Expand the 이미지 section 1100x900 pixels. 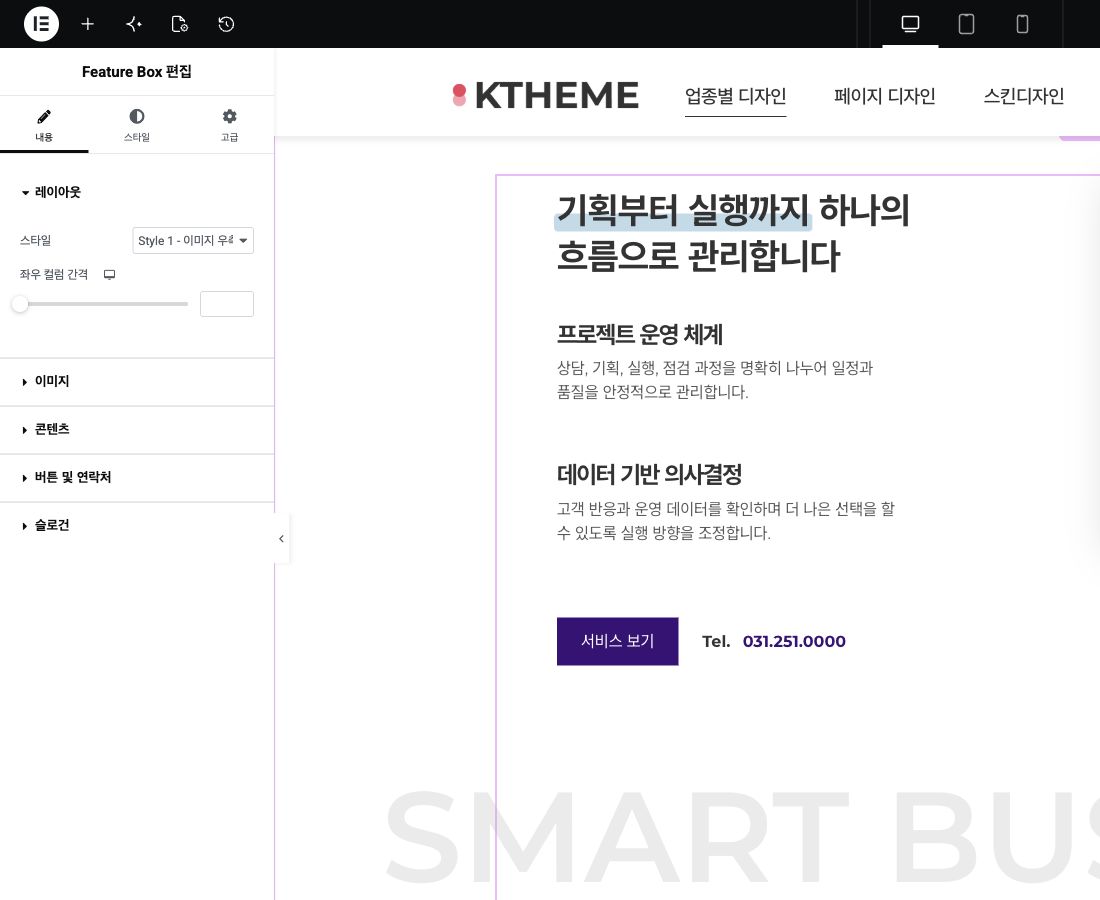[x=137, y=382]
